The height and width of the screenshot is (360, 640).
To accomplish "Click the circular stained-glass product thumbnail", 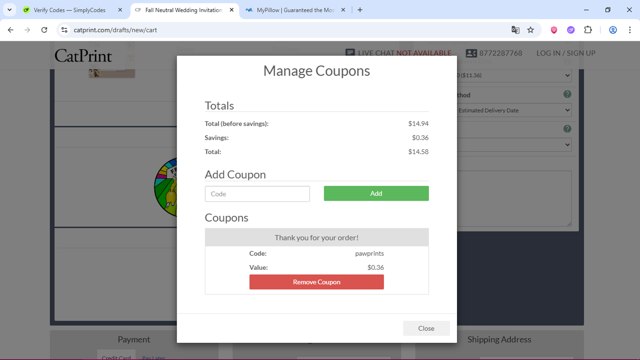I will click(166, 187).
